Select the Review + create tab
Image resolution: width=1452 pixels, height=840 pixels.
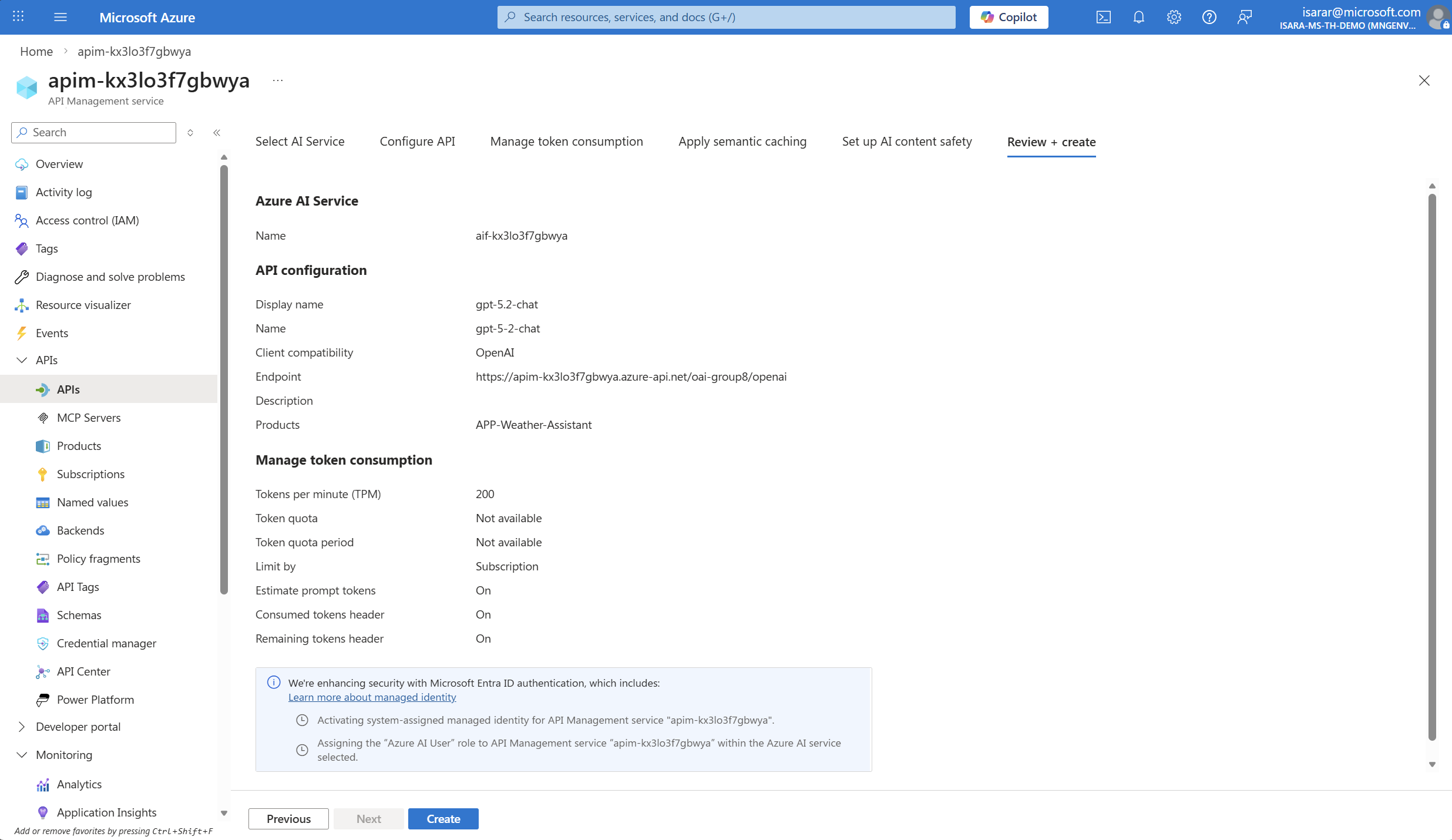click(x=1051, y=142)
